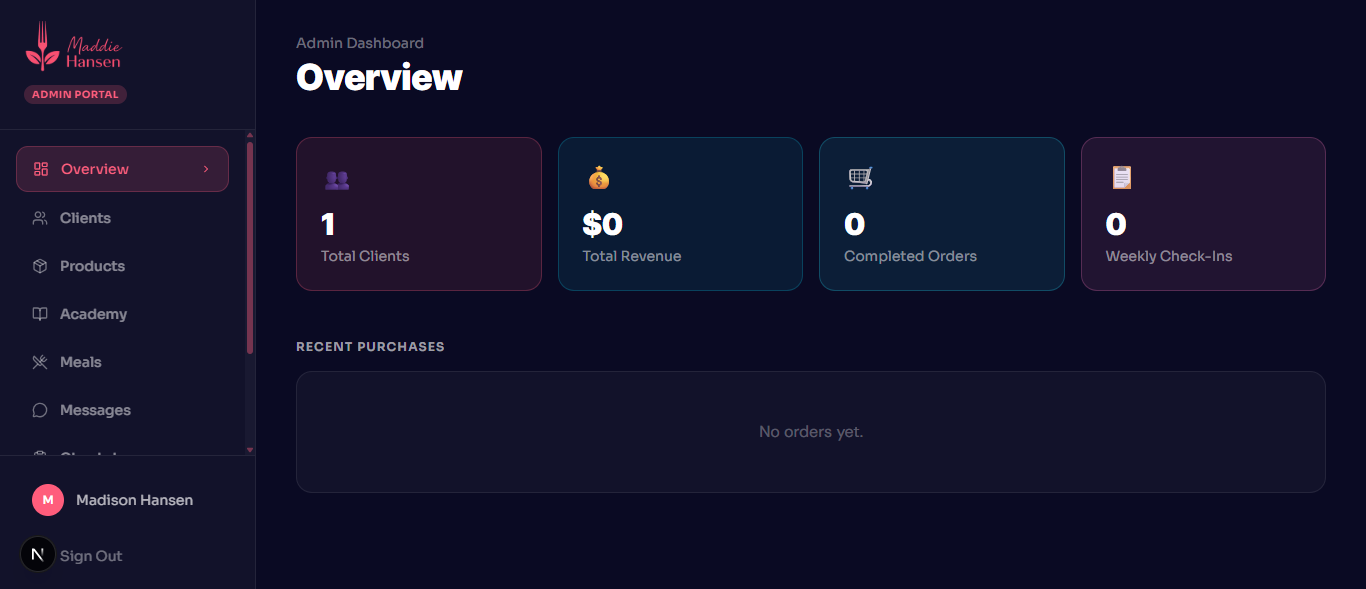
Task: Click the sidebar scrollbar thumb
Action: [250, 247]
